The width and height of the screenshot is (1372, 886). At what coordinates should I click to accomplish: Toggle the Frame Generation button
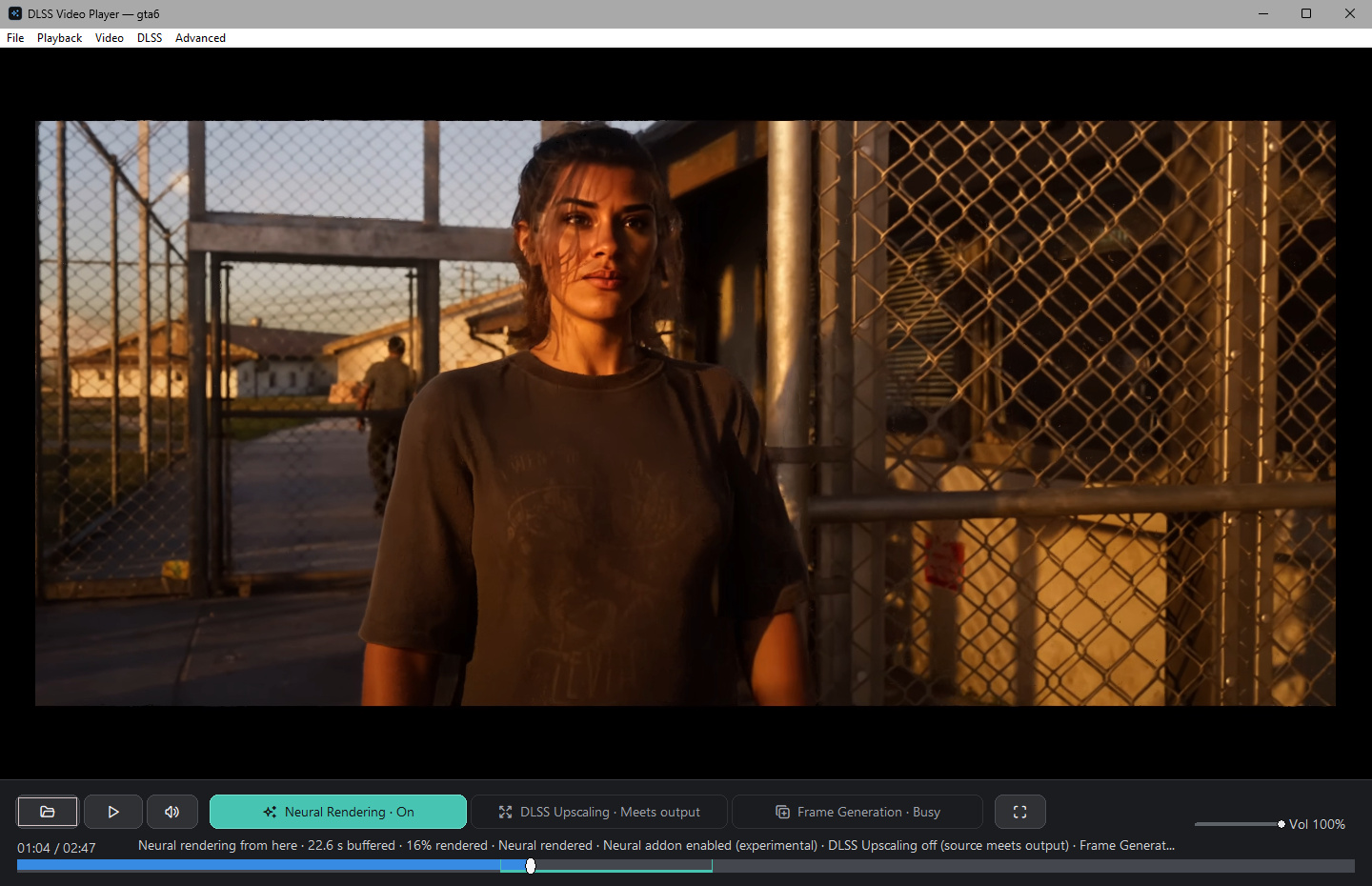coord(857,812)
